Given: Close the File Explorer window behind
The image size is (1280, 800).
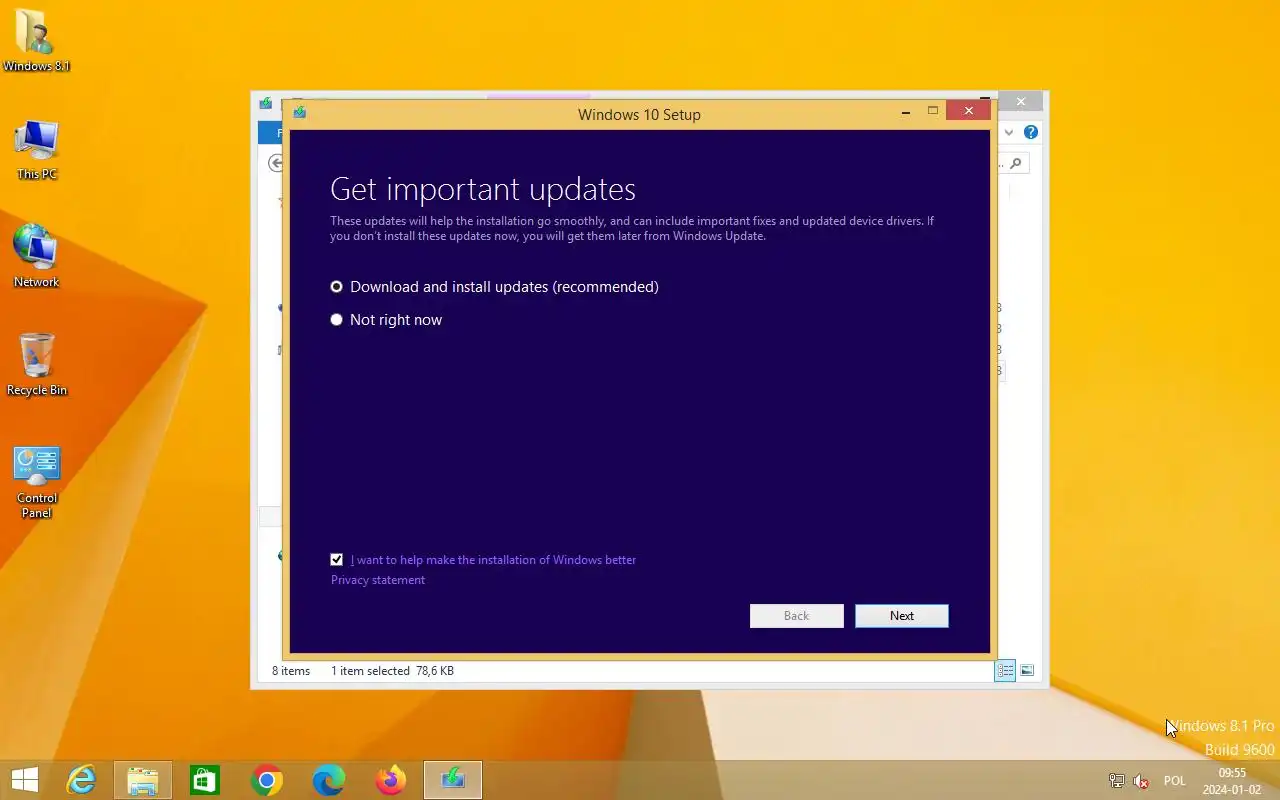Looking at the screenshot, I should 1020,101.
